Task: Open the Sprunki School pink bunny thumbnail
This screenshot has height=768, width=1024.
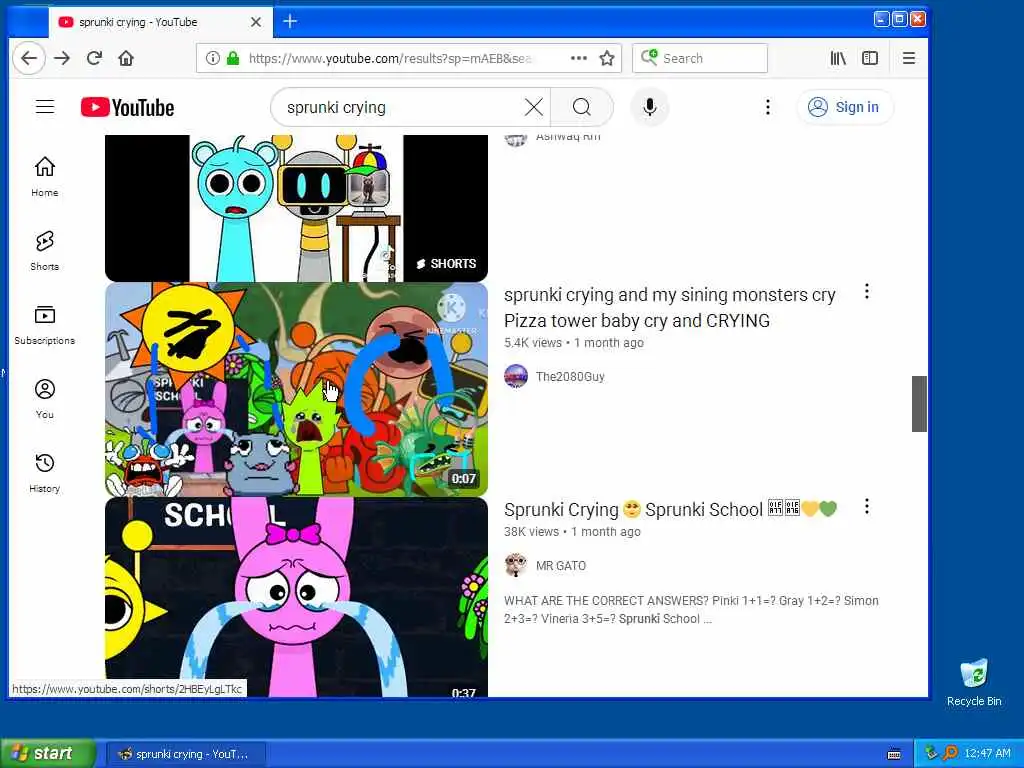Action: [x=296, y=597]
